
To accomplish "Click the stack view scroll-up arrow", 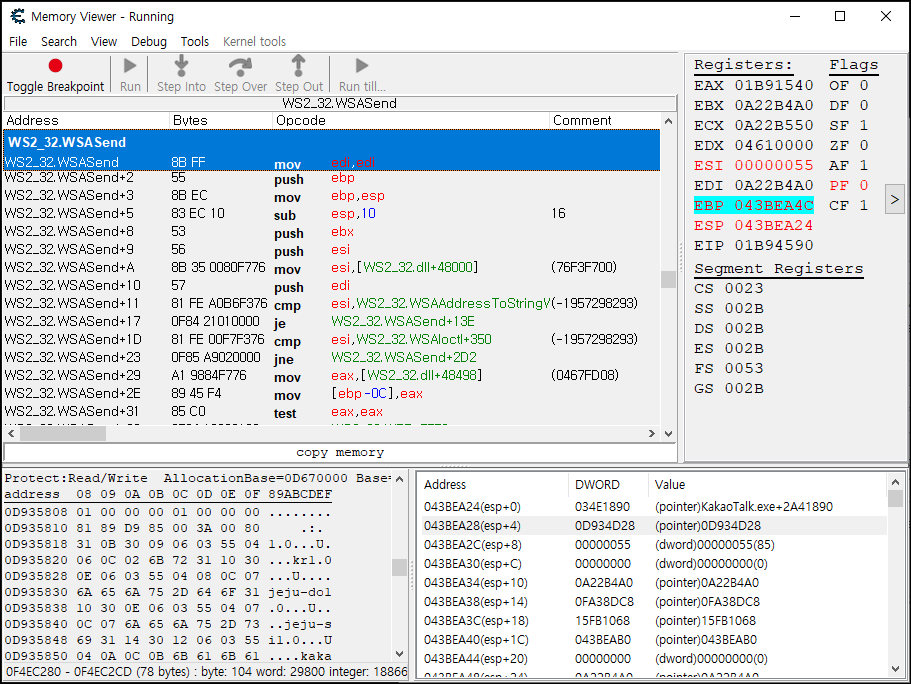I will [895, 482].
